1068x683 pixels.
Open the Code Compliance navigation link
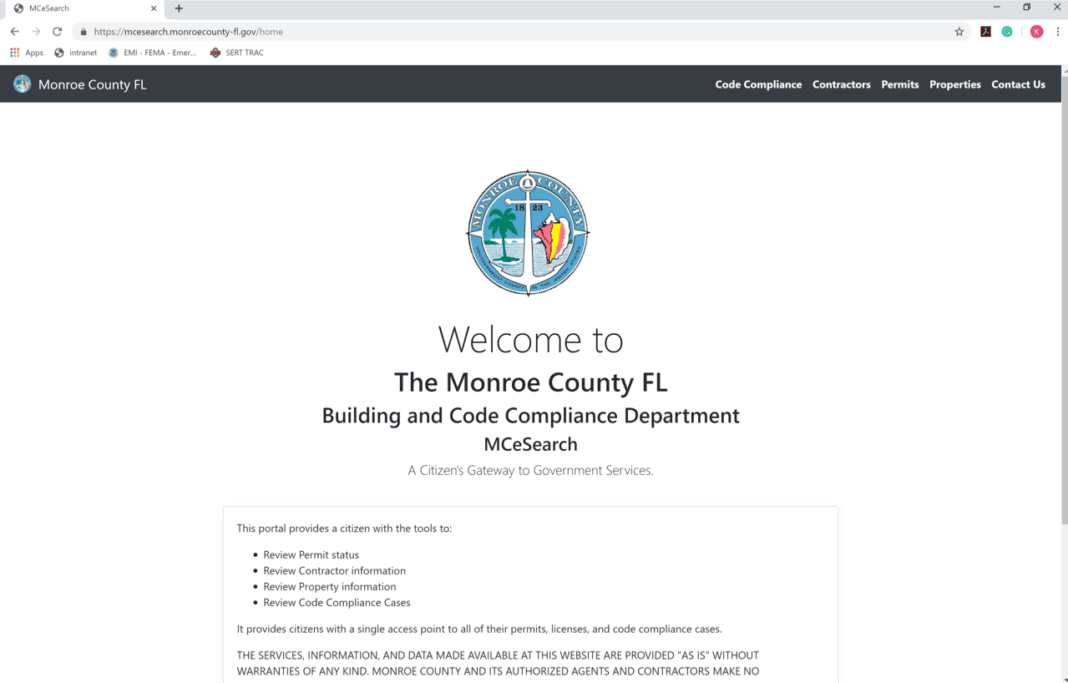pos(758,84)
